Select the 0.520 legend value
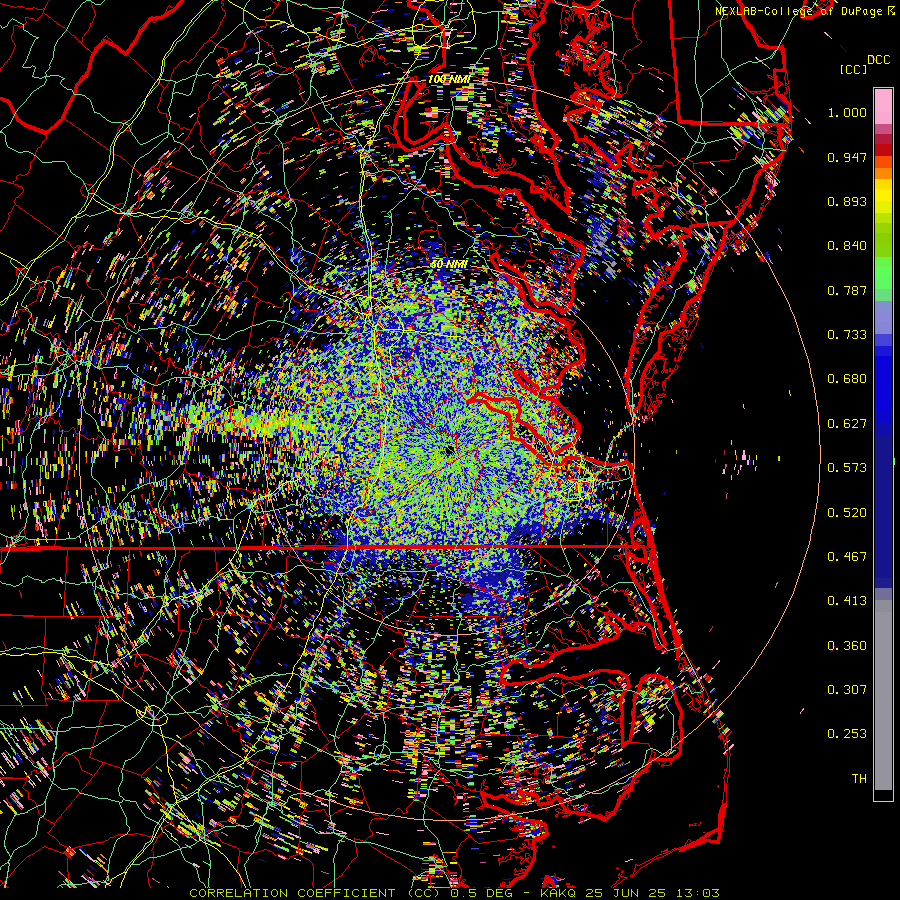This screenshot has height=900, width=900. [847, 513]
